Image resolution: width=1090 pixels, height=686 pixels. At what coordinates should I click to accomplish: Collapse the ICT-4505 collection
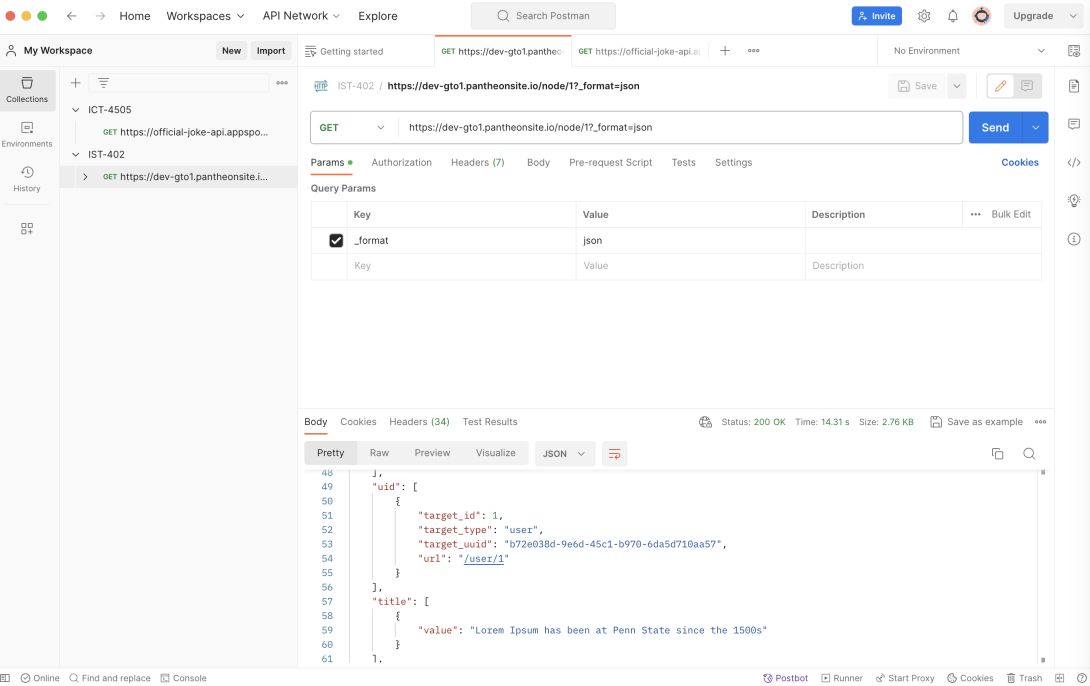pos(76,110)
